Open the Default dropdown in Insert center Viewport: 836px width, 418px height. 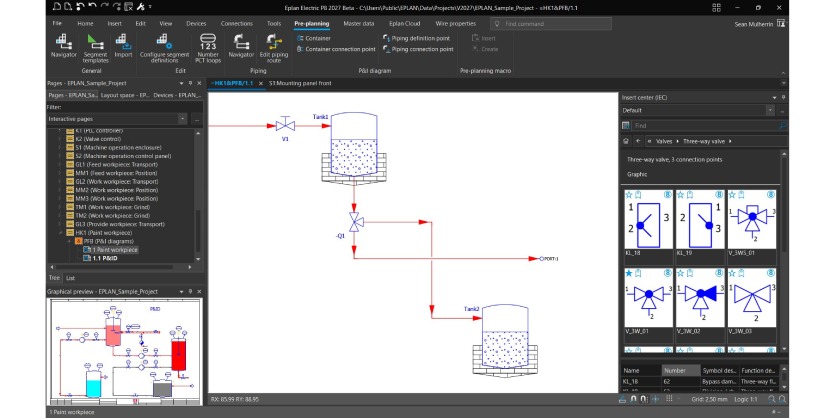coord(769,110)
